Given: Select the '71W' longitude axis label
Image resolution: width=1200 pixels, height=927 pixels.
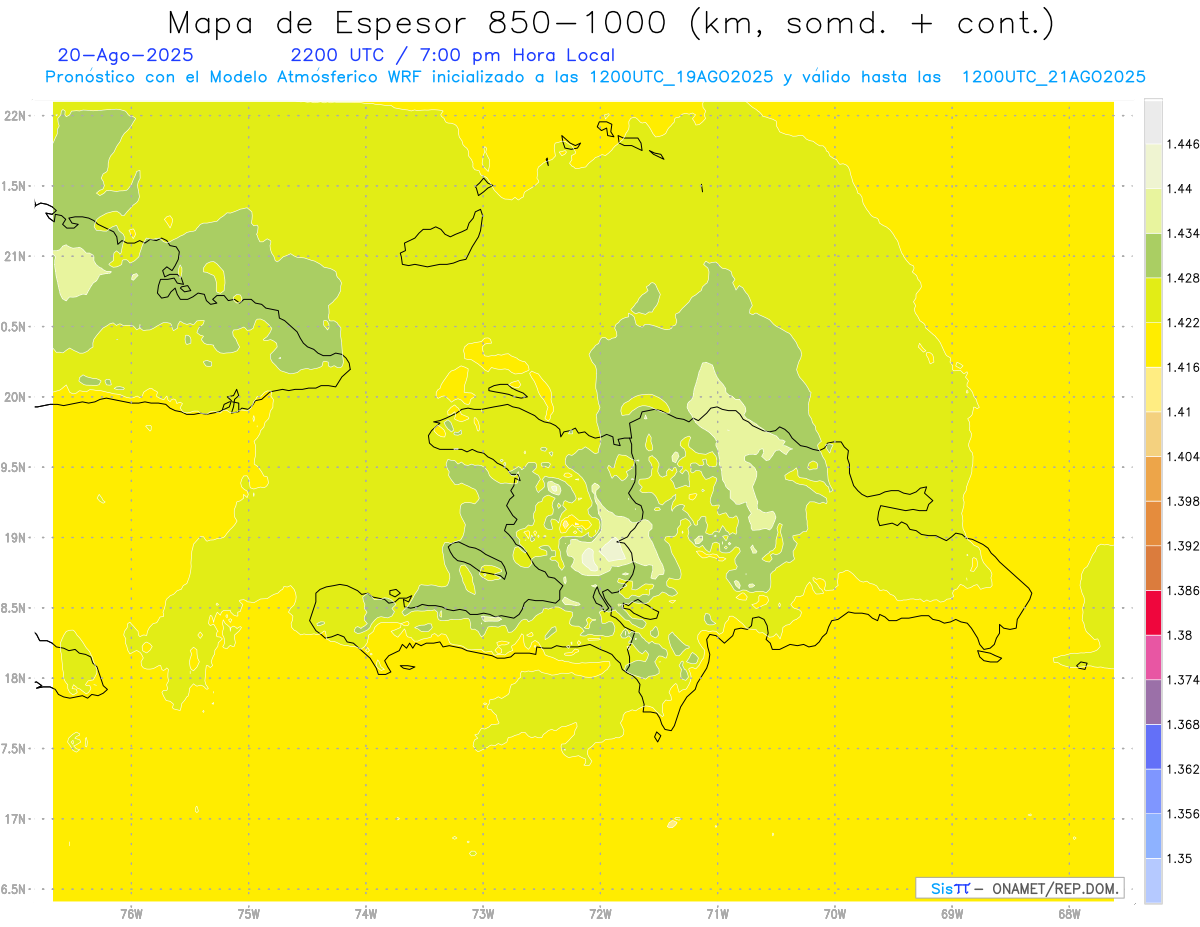Looking at the screenshot, I should click(717, 913).
